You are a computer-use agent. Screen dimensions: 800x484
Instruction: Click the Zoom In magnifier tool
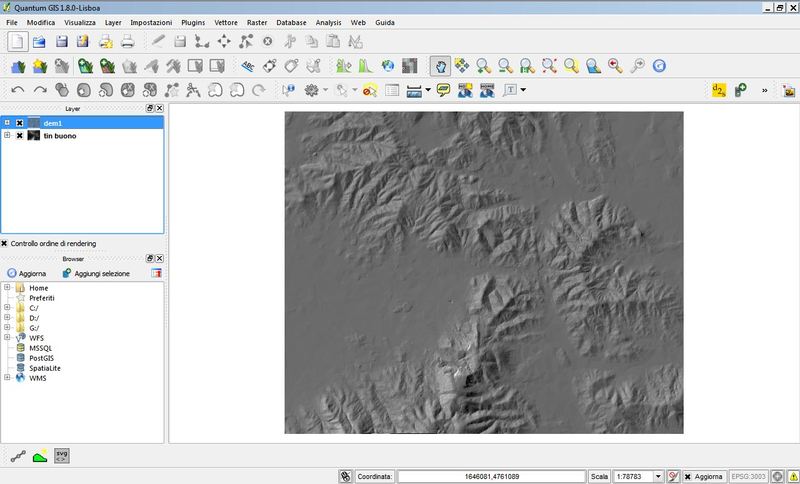[x=484, y=66]
